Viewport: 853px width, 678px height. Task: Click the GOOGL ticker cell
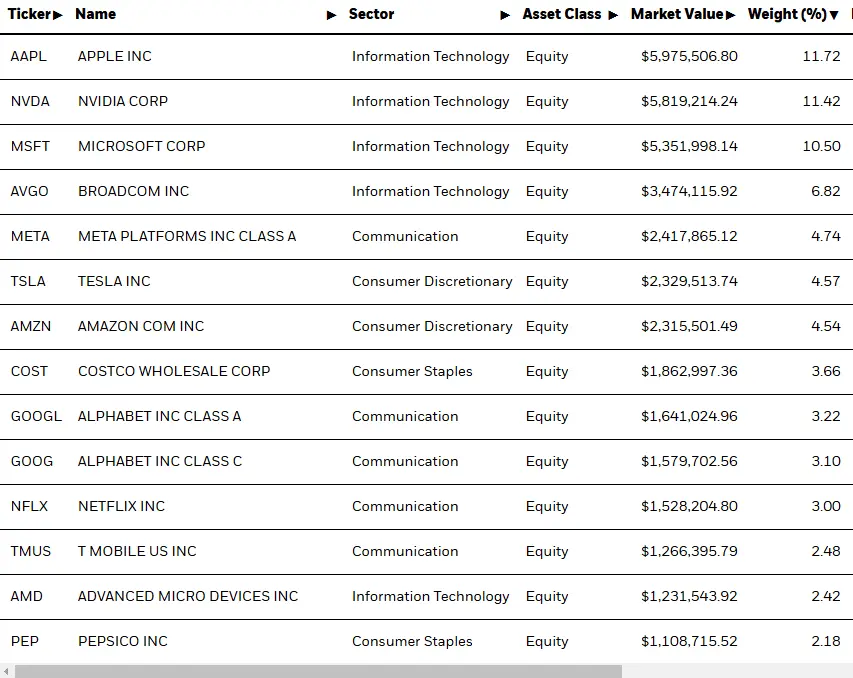tap(36, 416)
